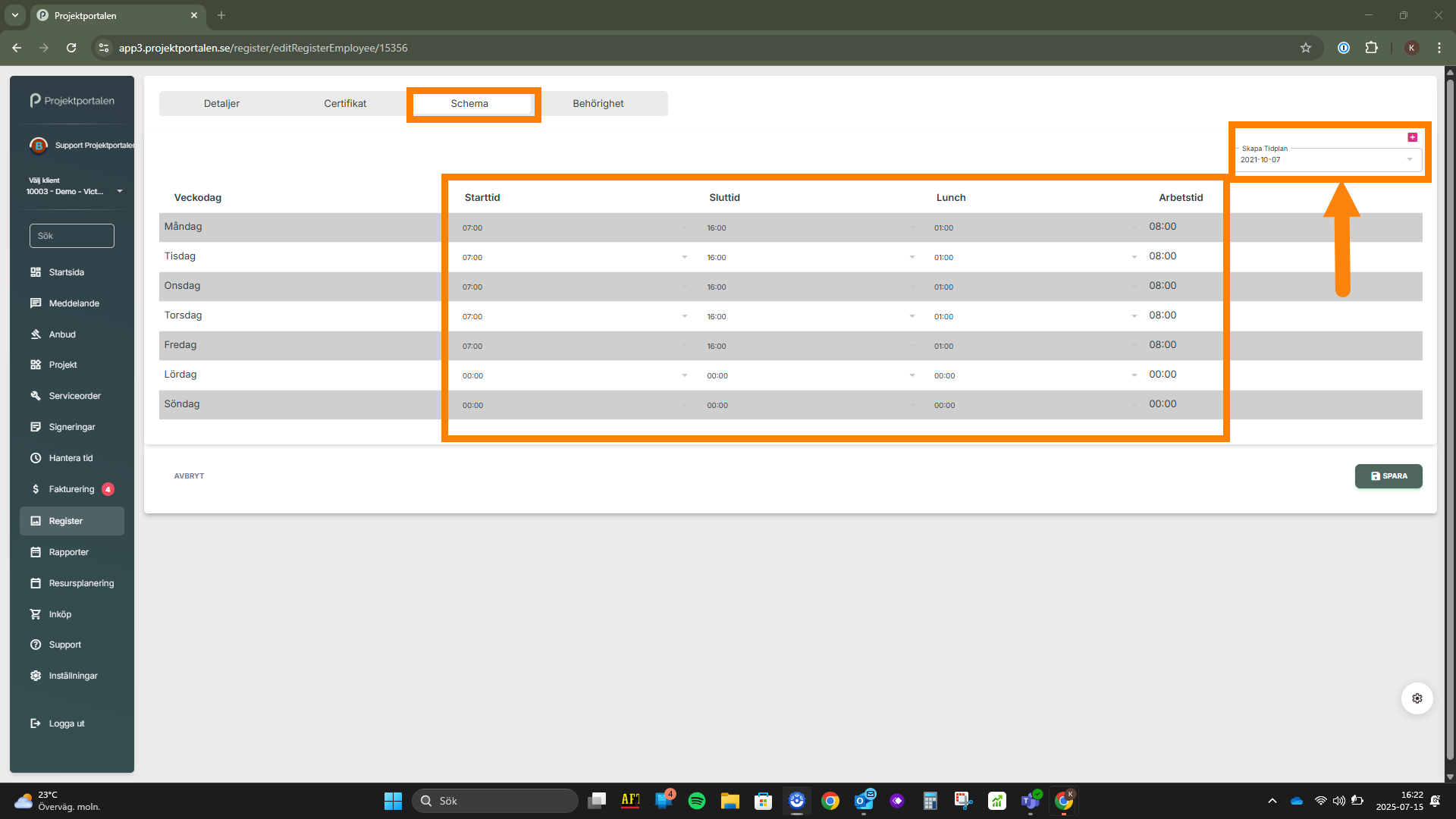The height and width of the screenshot is (819, 1456).
Task: Open Hantera tid clock icon in sidebar
Action: coord(36,458)
